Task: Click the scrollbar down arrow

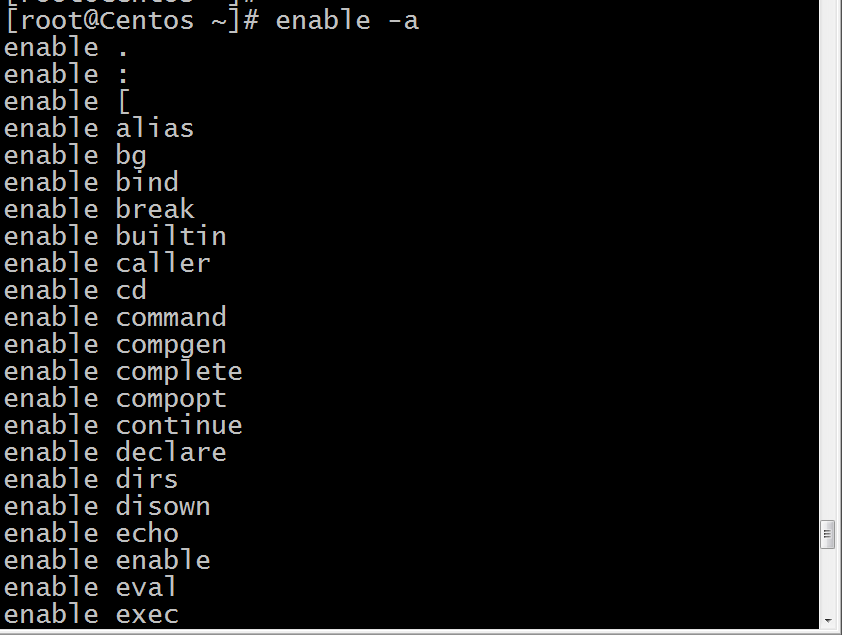Action: (827, 621)
